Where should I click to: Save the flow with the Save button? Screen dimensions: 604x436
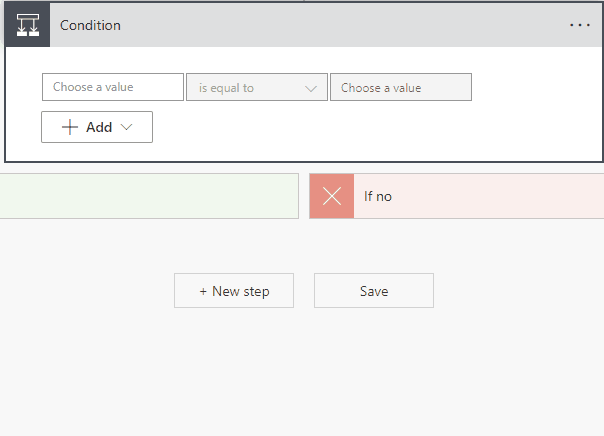pos(374,291)
